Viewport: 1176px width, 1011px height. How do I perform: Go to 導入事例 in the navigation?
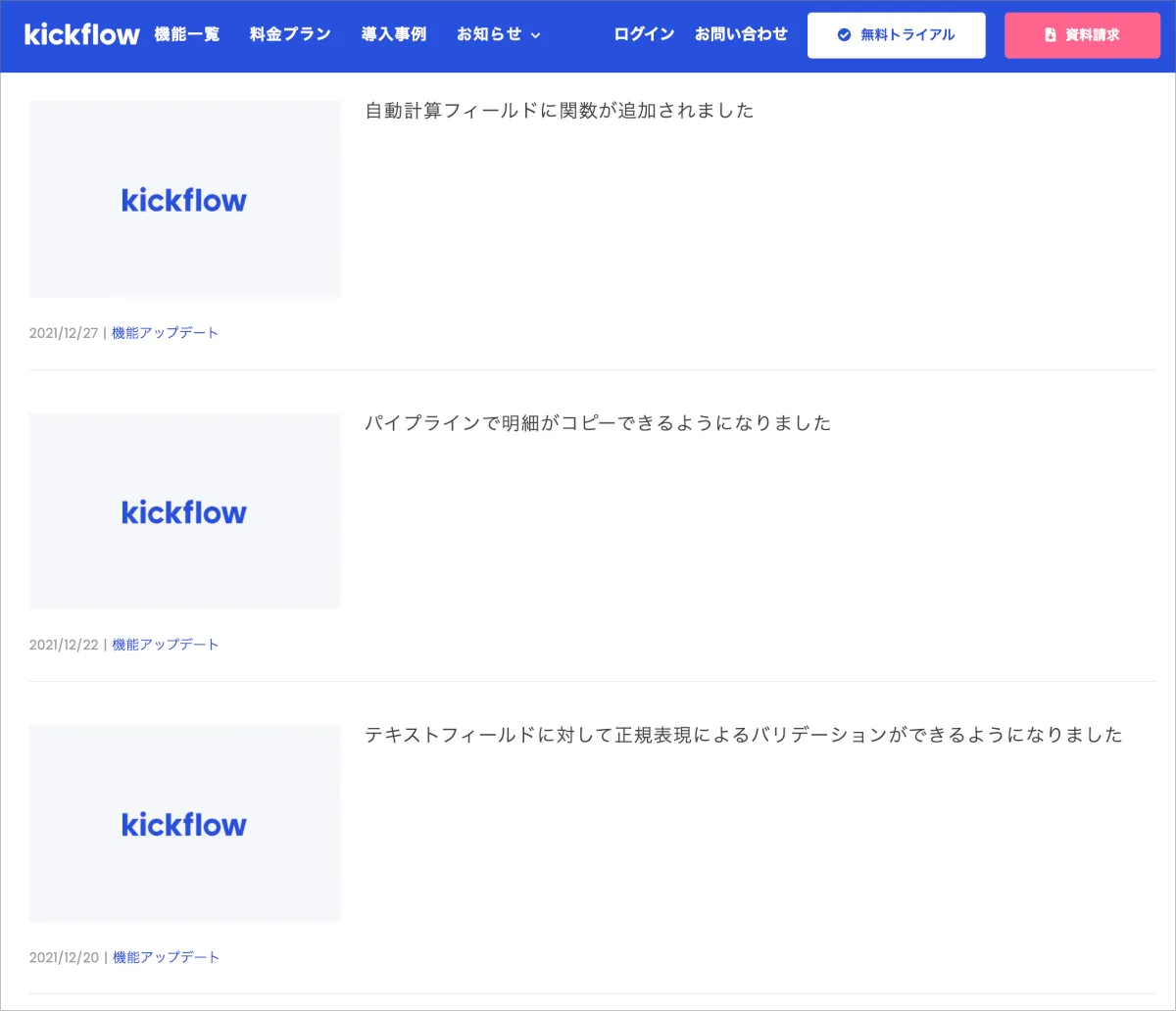(394, 34)
